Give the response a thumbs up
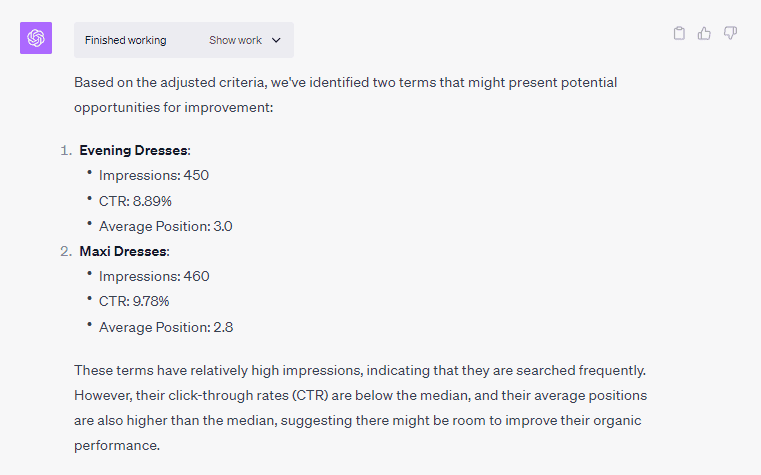 pyautogui.click(x=704, y=33)
